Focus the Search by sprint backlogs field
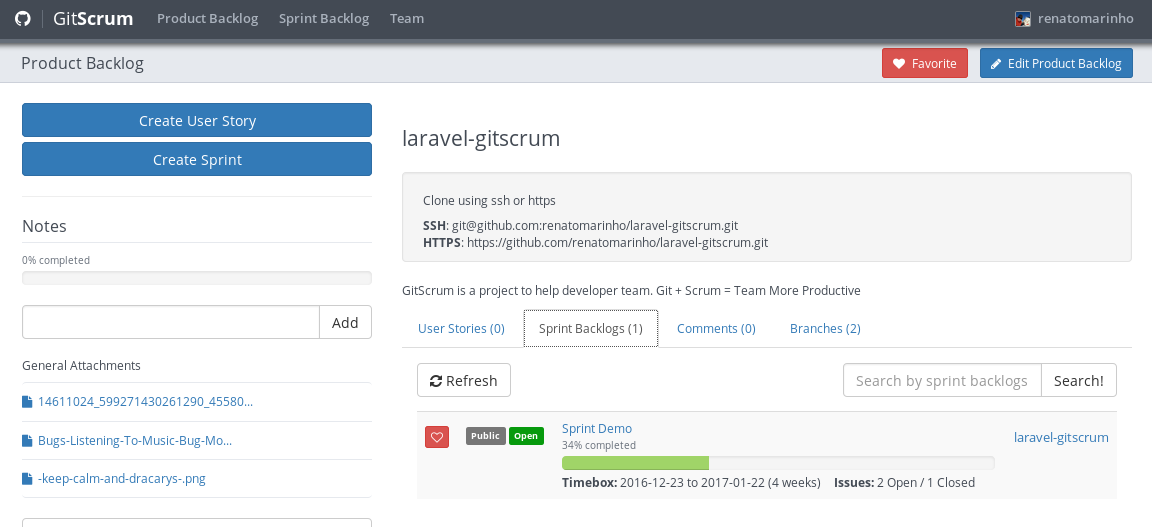The image size is (1152, 527). pyautogui.click(x=942, y=381)
